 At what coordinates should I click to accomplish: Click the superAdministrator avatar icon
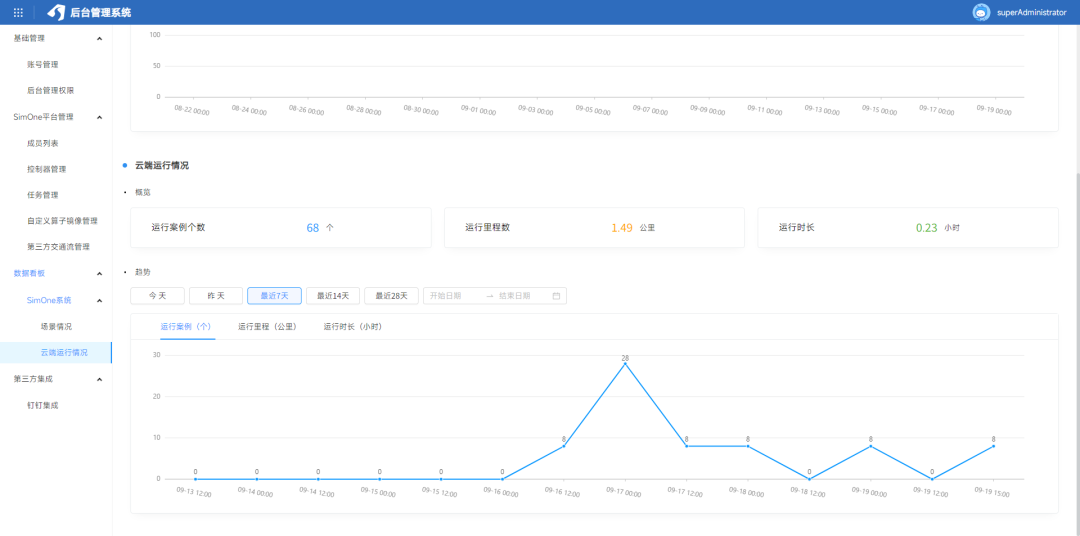[982, 12]
